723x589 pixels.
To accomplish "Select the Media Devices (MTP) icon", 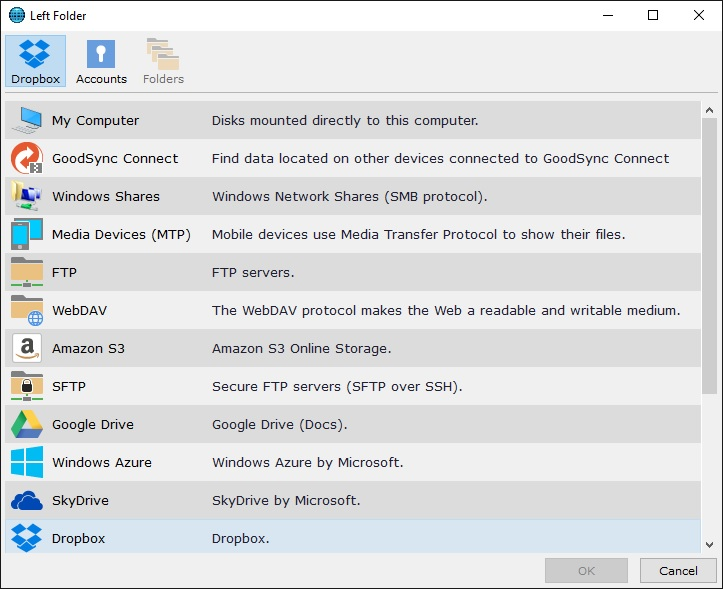I will point(26,234).
